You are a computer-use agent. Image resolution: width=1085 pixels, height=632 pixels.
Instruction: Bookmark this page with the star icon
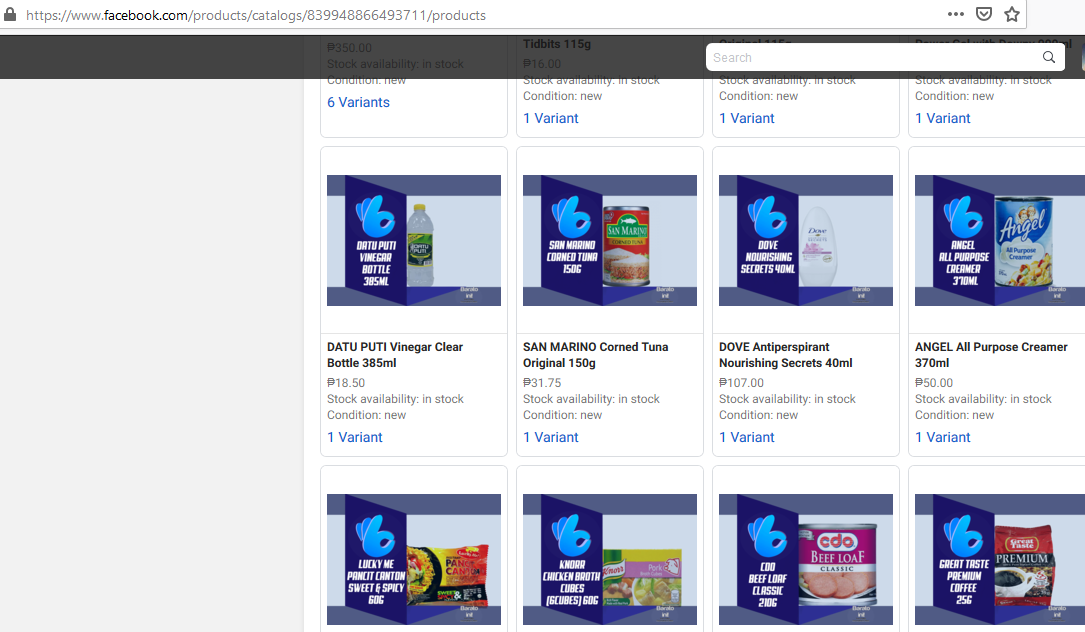(x=1012, y=14)
